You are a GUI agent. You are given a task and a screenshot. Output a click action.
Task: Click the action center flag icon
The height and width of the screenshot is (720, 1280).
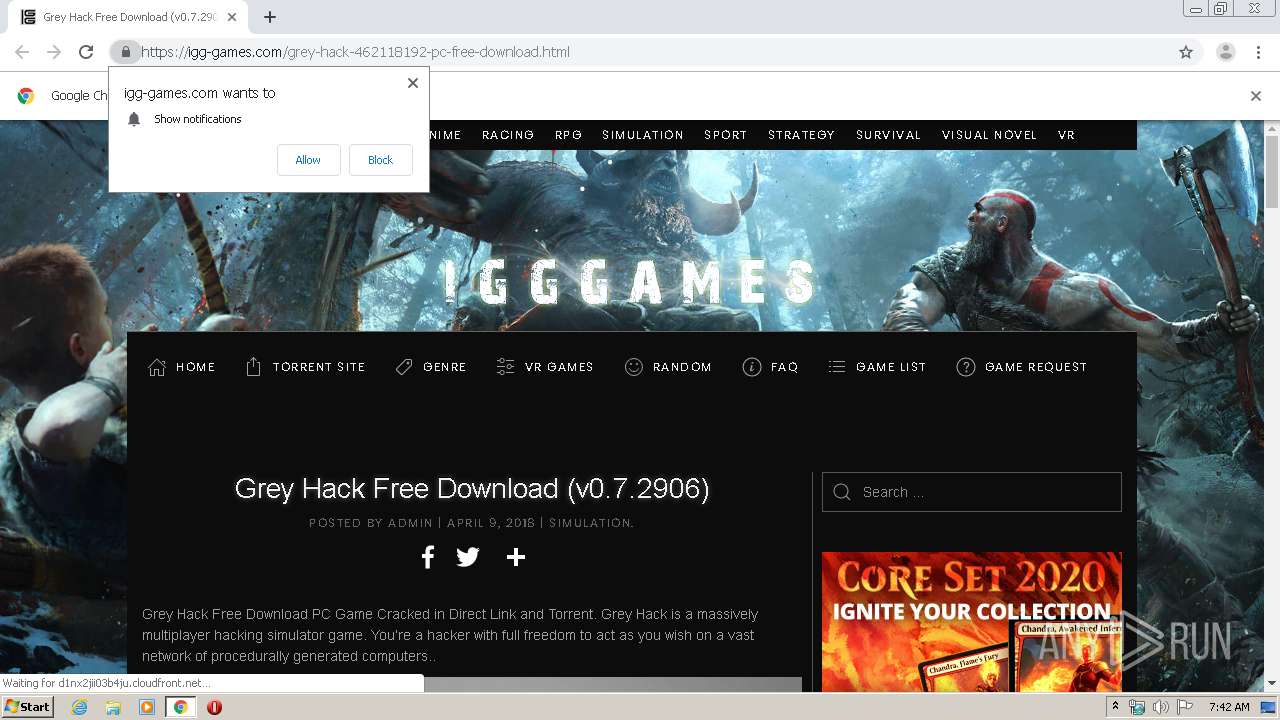tap(1183, 707)
